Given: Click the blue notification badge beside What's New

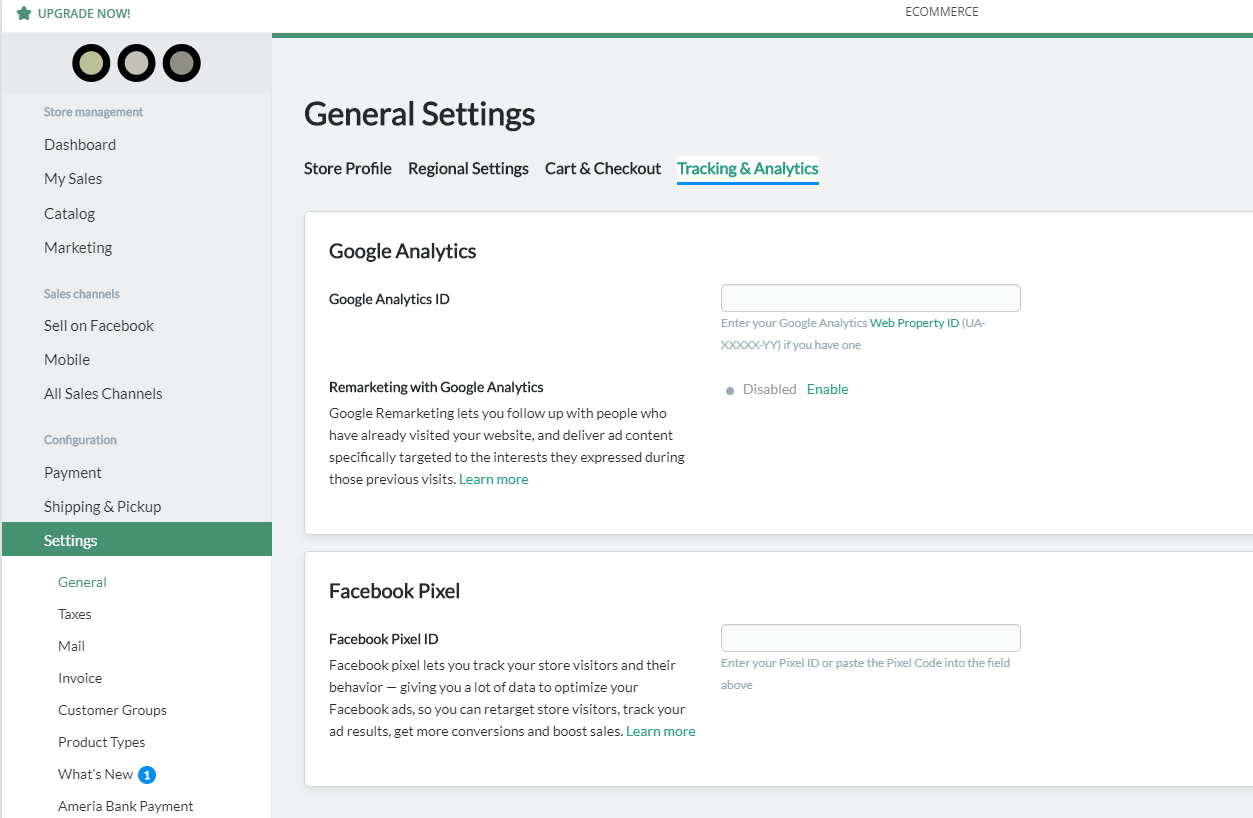Looking at the screenshot, I should point(147,775).
